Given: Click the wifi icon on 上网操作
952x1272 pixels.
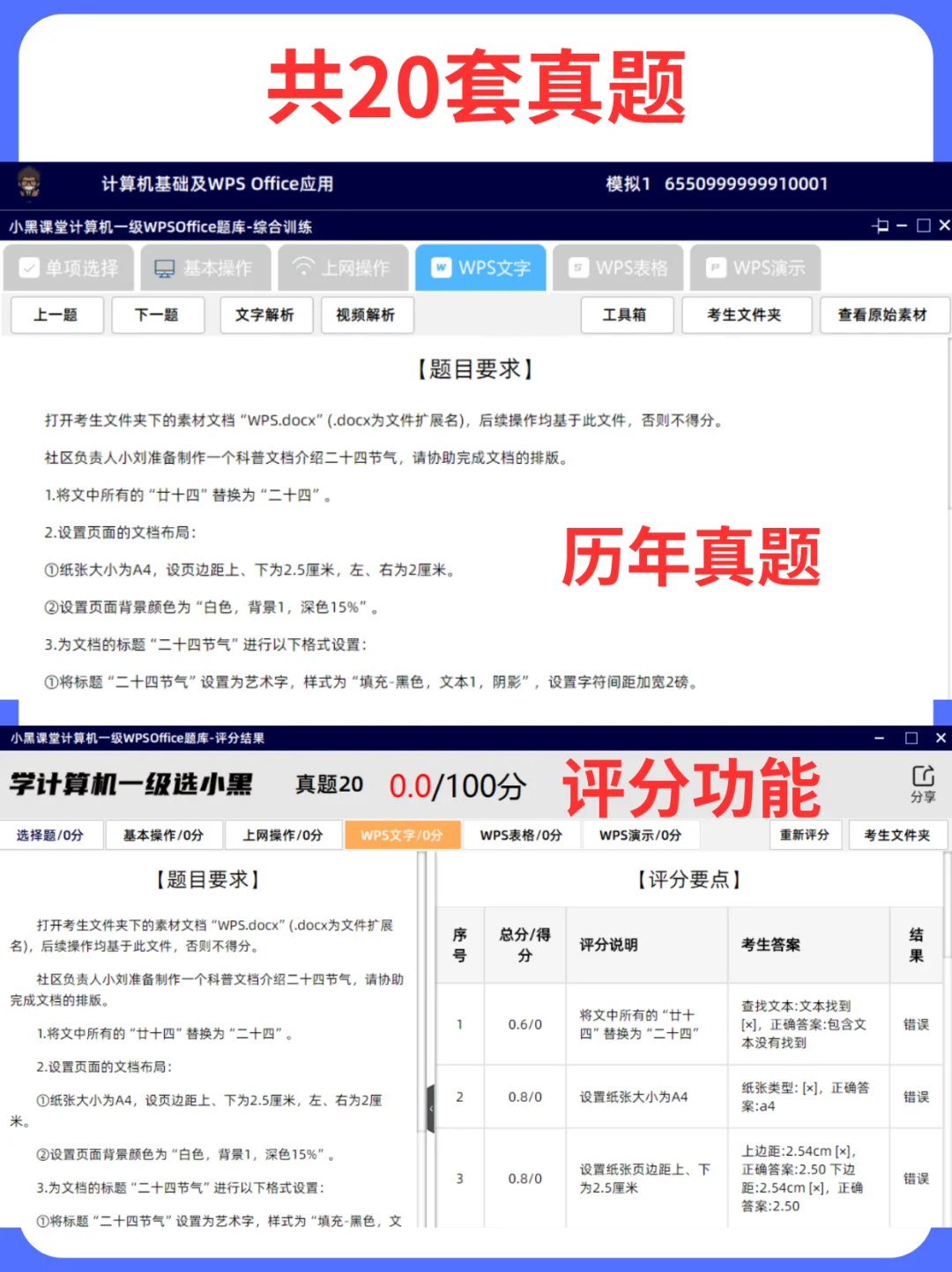Looking at the screenshot, I should coord(304,267).
